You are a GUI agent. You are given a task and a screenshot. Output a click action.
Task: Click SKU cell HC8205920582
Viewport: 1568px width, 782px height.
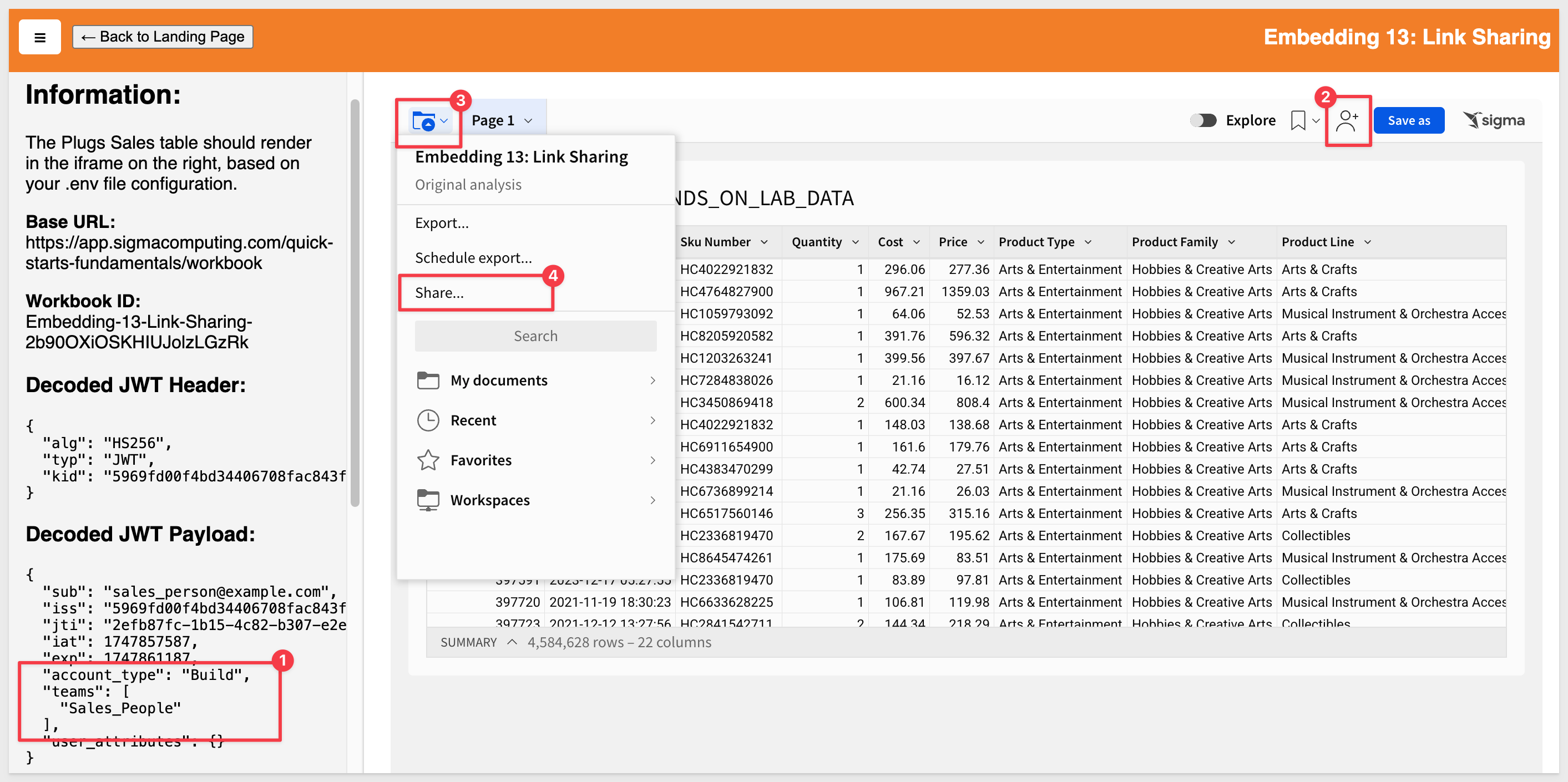[x=729, y=336]
